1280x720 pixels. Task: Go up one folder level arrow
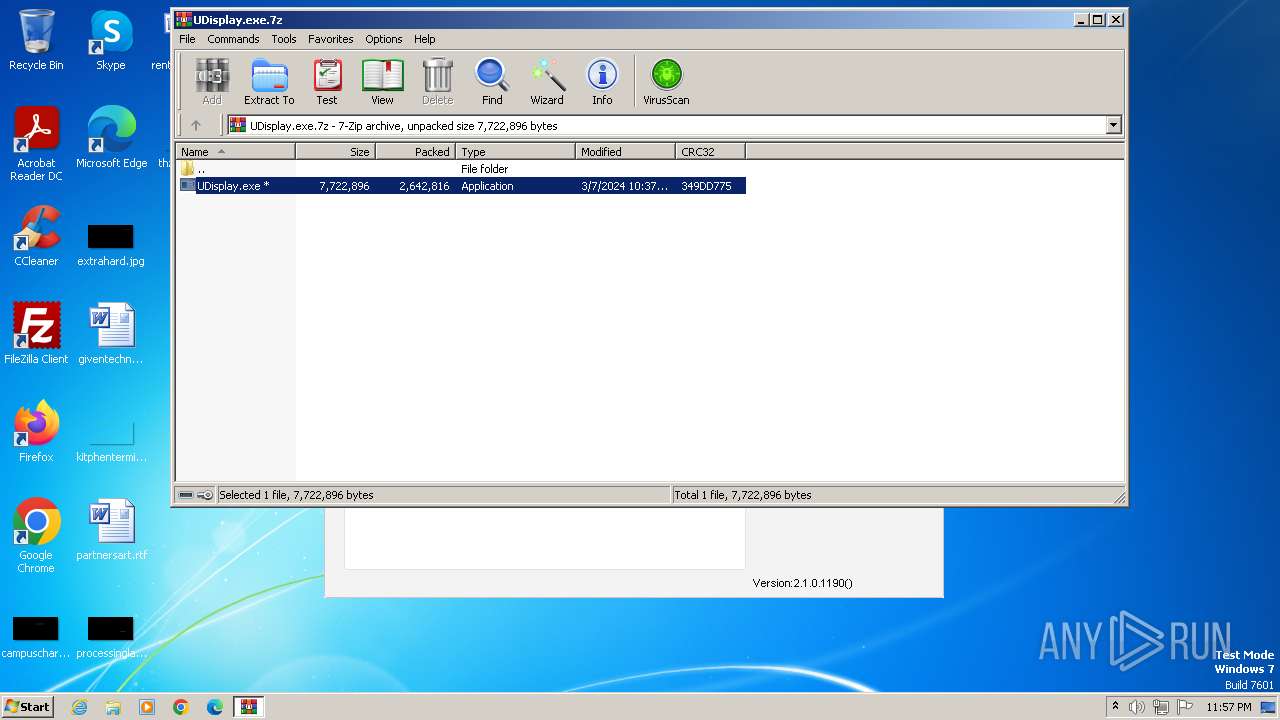point(196,125)
